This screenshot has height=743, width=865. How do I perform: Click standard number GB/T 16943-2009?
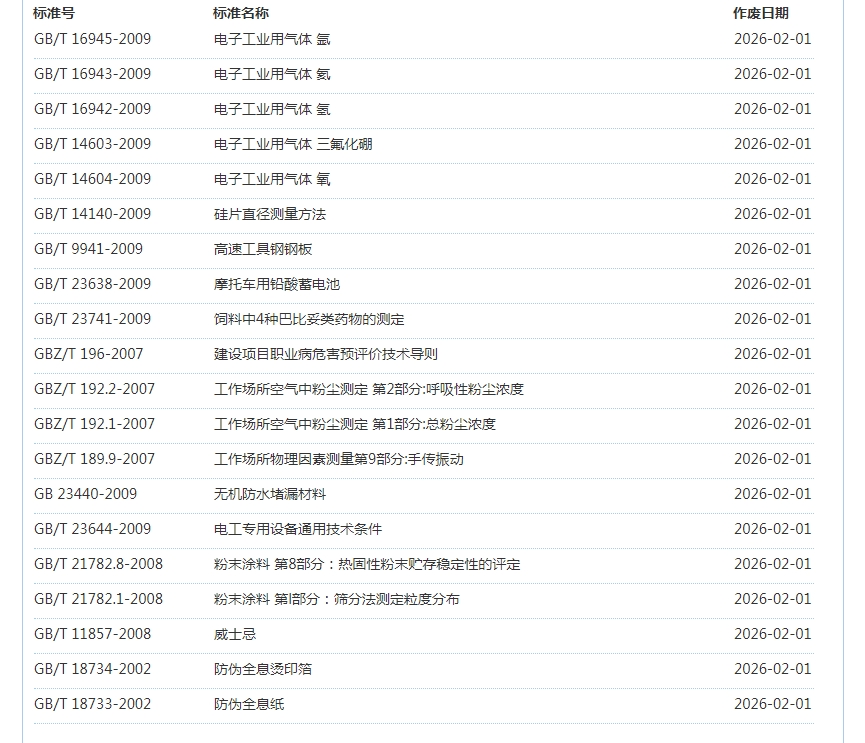click(x=92, y=74)
